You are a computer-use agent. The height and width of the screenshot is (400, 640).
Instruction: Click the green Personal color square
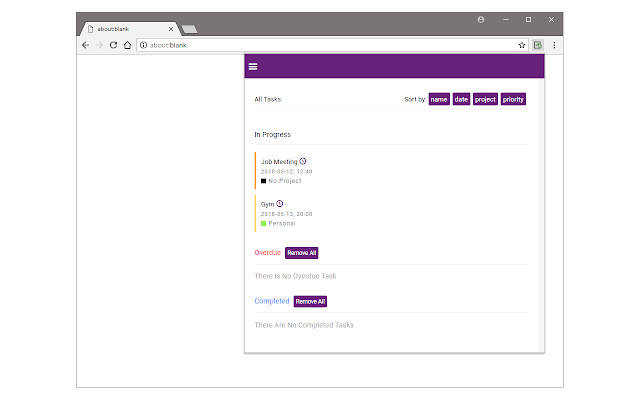[x=263, y=223]
